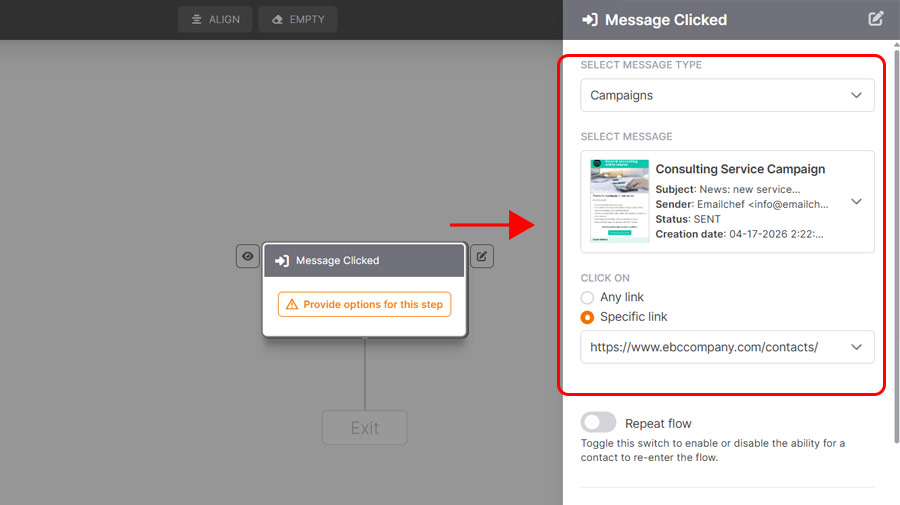Enable the Repeat flow switch

point(599,423)
